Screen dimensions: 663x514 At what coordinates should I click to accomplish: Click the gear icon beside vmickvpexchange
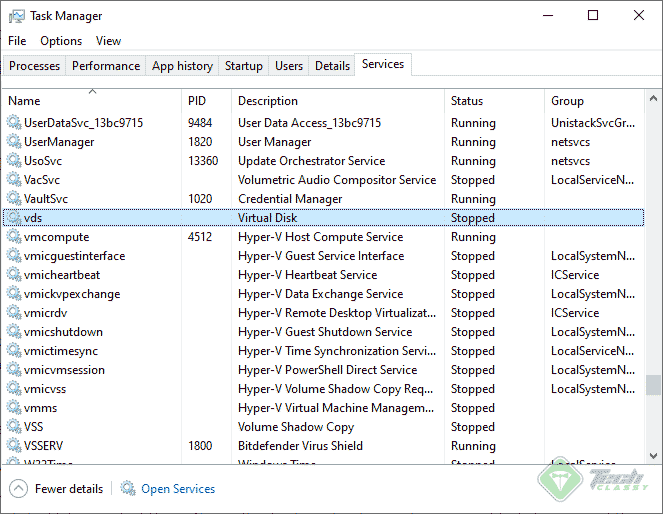click(x=14, y=294)
